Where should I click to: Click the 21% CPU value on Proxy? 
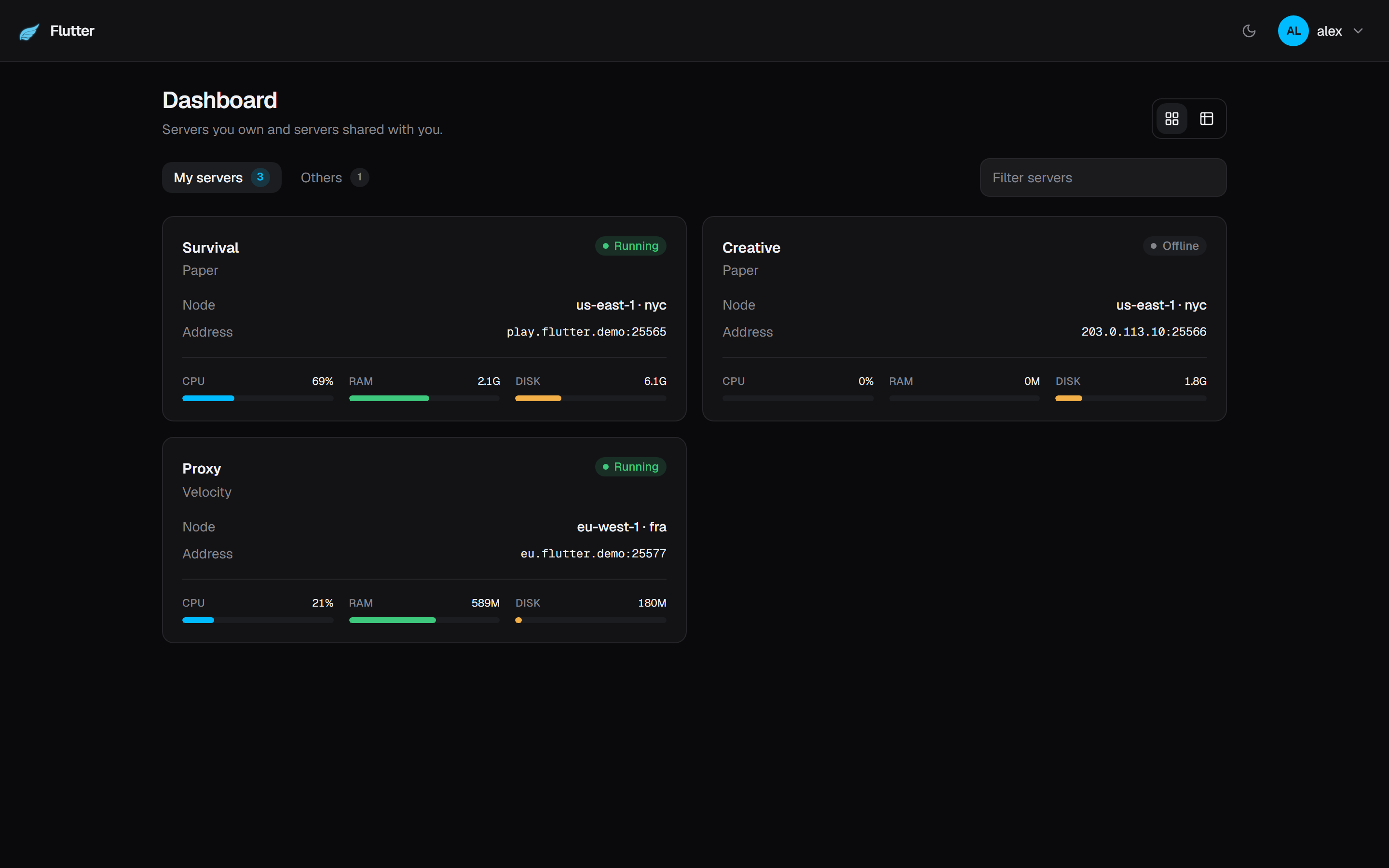click(x=323, y=603)
